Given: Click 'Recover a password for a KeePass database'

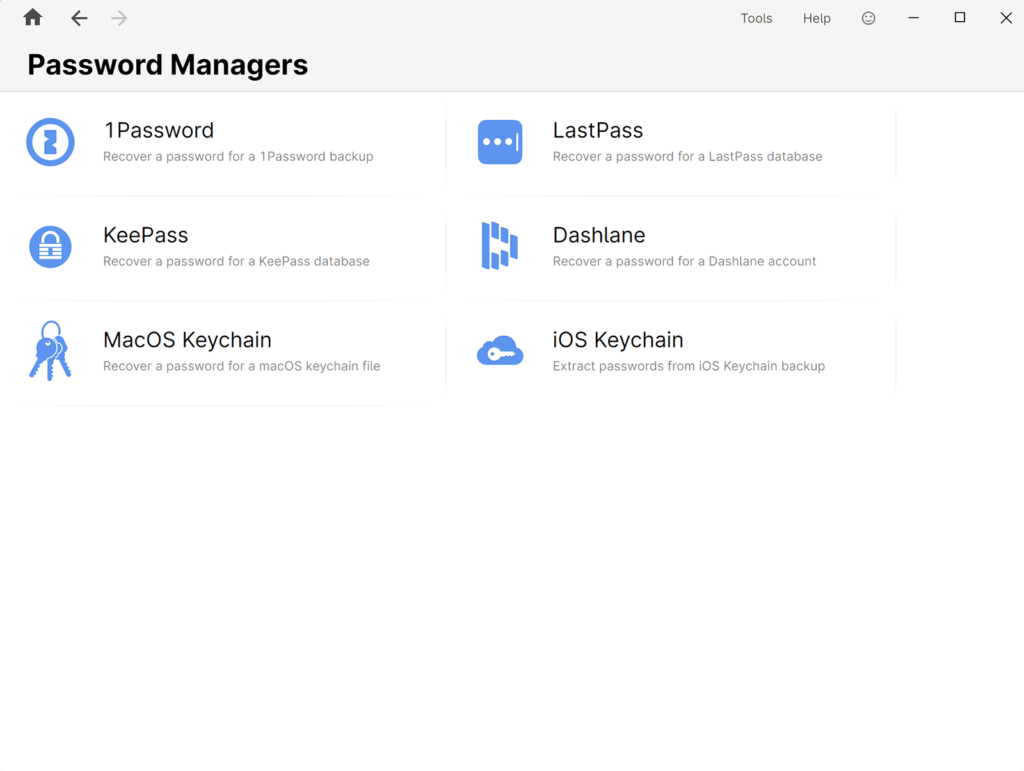Looking at the screenshot, I should tap(236, 261).
